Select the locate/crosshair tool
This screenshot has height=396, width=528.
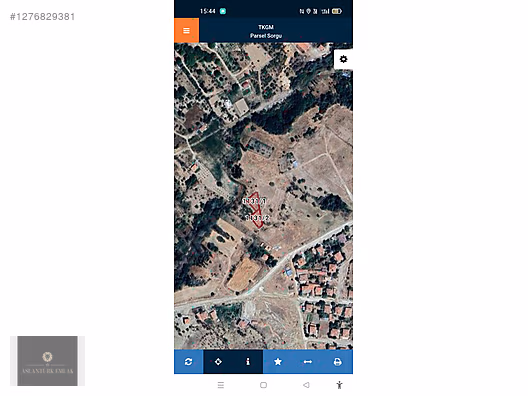pyautogui.click(x=218, y=362)
